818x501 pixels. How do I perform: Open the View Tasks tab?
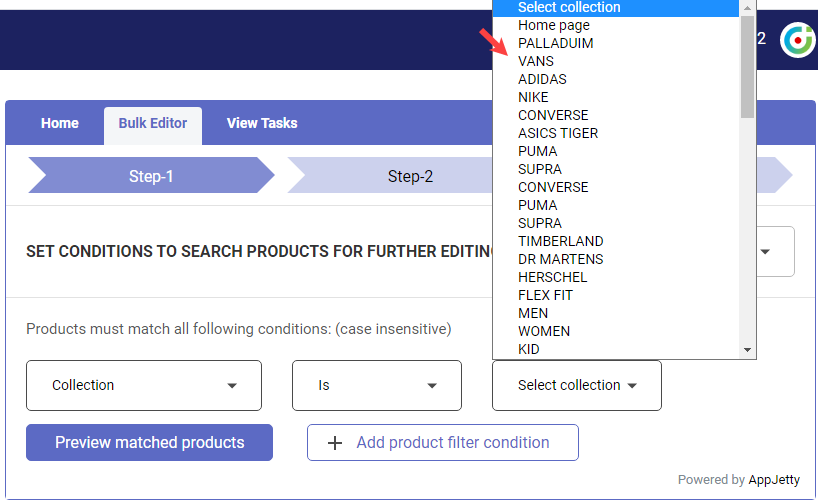[x=262, y=123]
